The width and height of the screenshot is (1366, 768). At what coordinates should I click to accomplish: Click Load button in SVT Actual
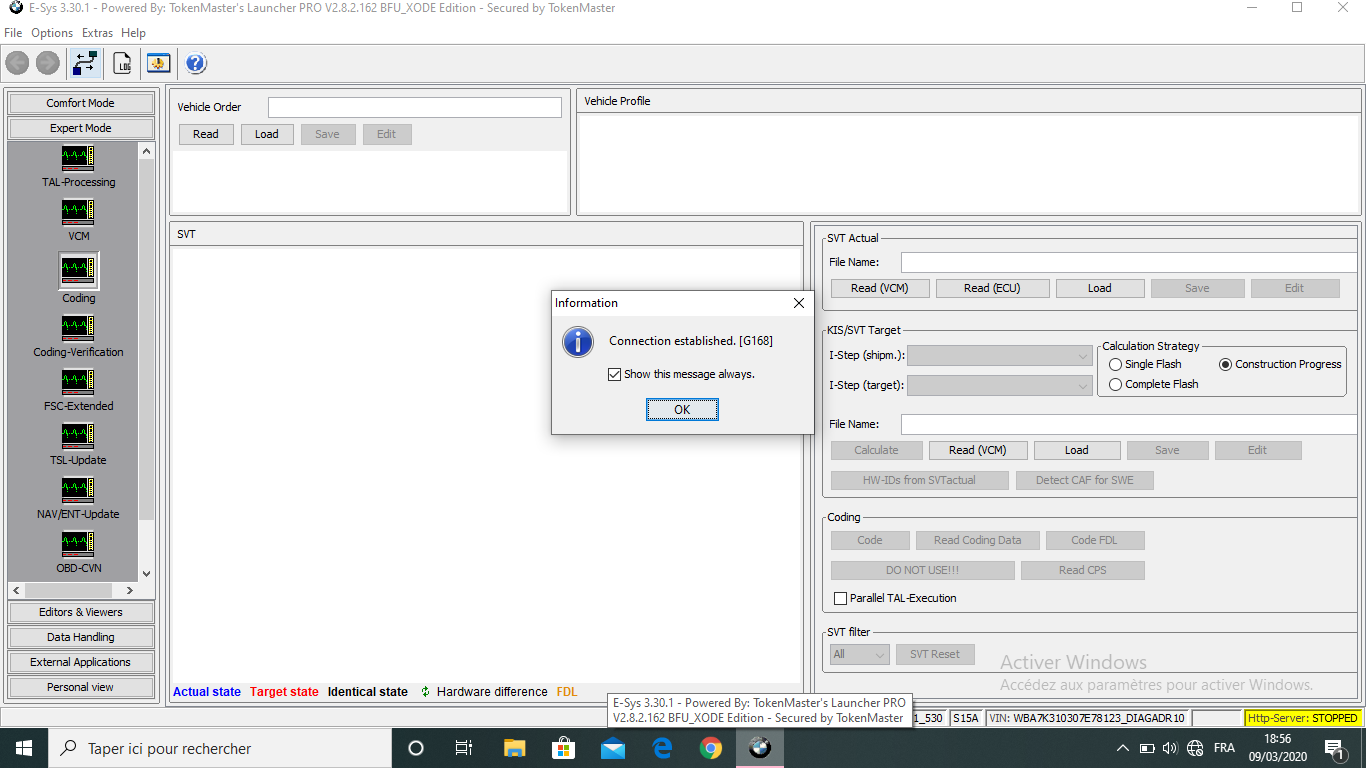pyautogui.click(x=1100, y=288)
